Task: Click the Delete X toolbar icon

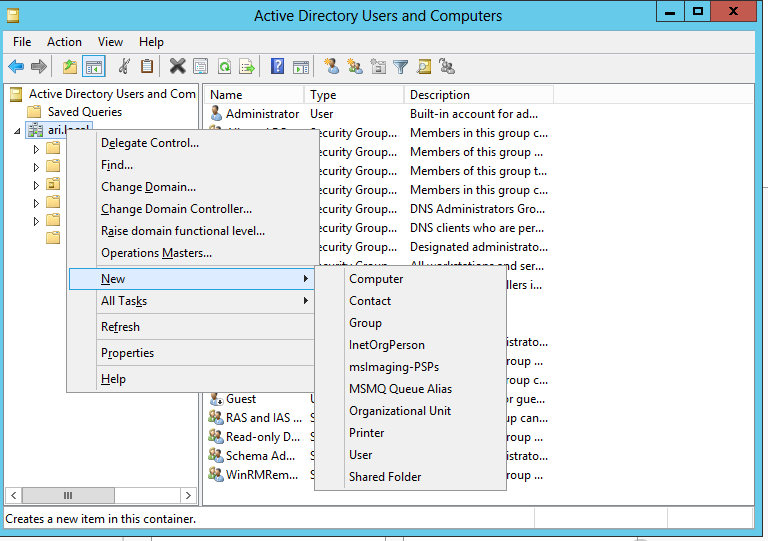Action: [177, 66]
